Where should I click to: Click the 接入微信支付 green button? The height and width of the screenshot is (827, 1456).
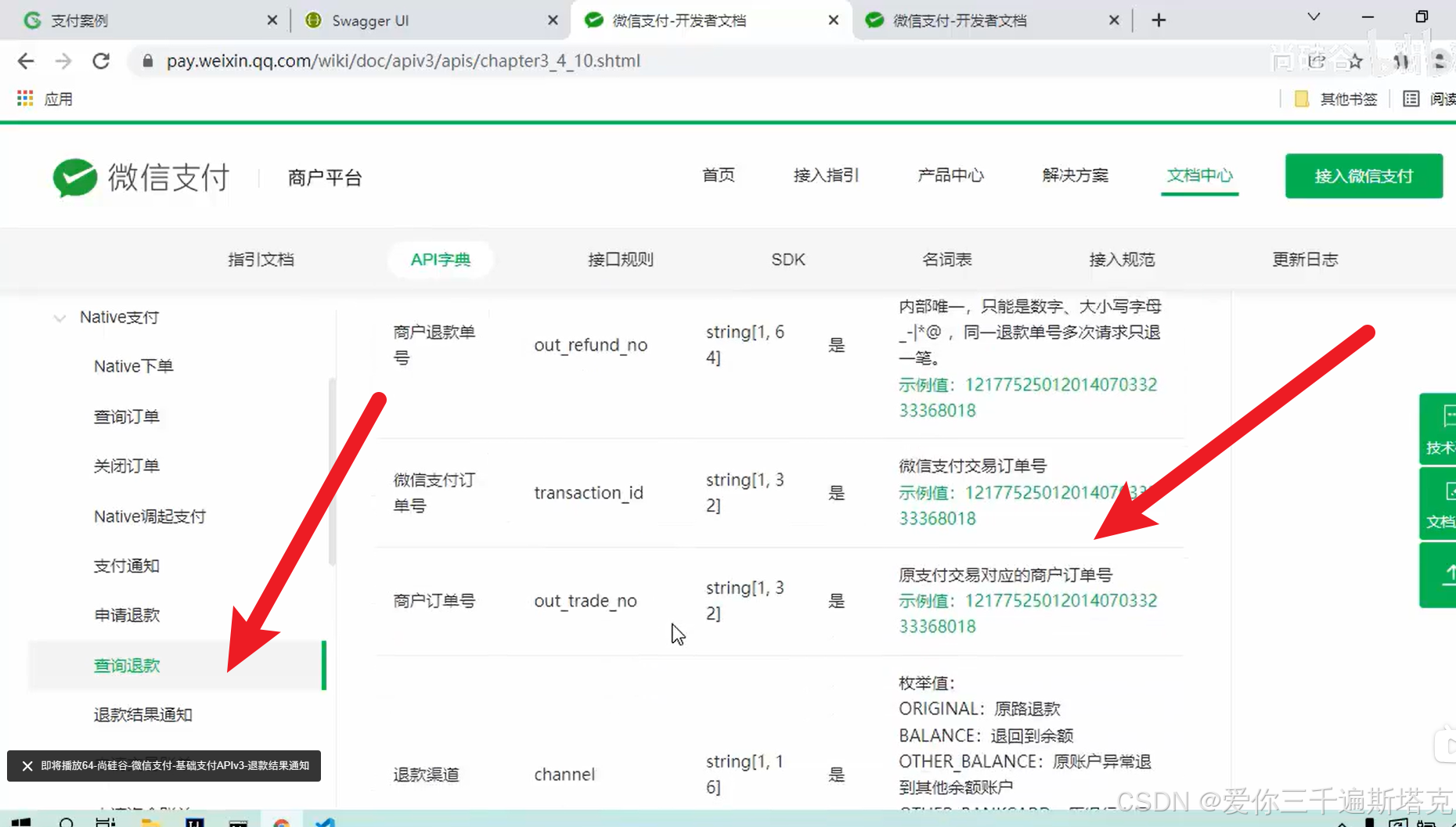pyautogui.click(x=1364, y=176)
